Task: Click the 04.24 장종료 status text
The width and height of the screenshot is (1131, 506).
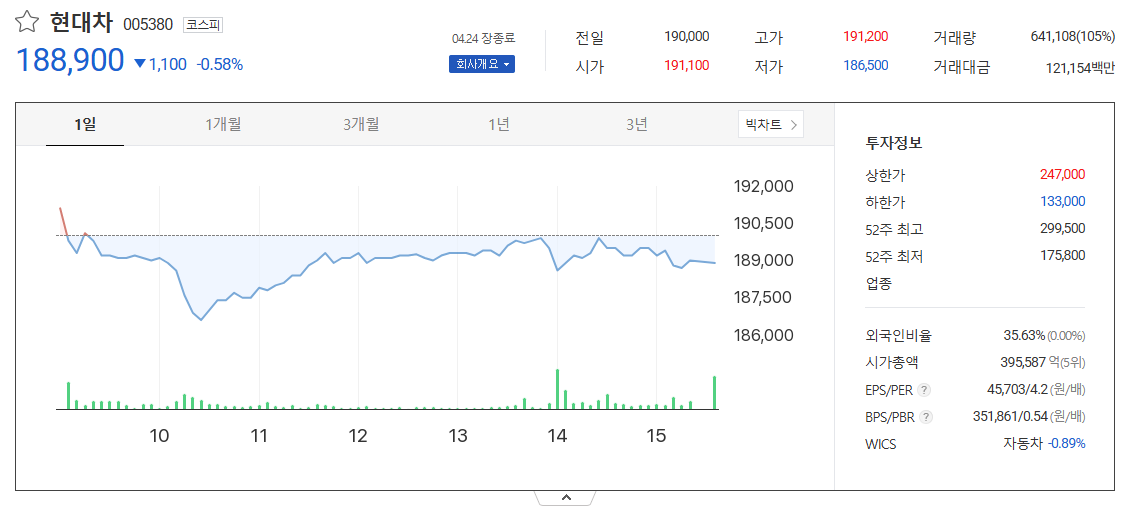Action: tap(483, 38)
